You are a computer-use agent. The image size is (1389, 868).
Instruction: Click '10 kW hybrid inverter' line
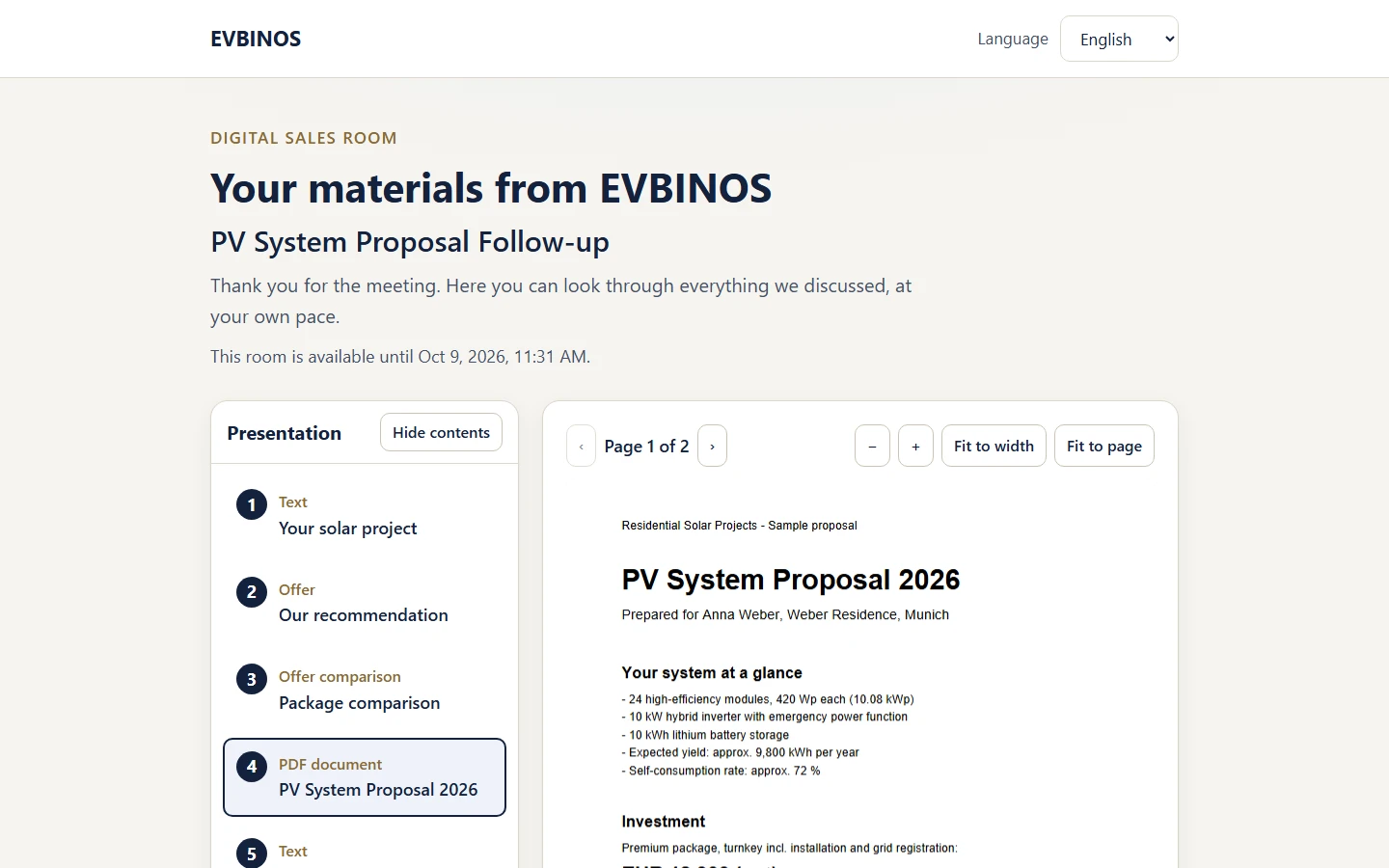point(764,717)
